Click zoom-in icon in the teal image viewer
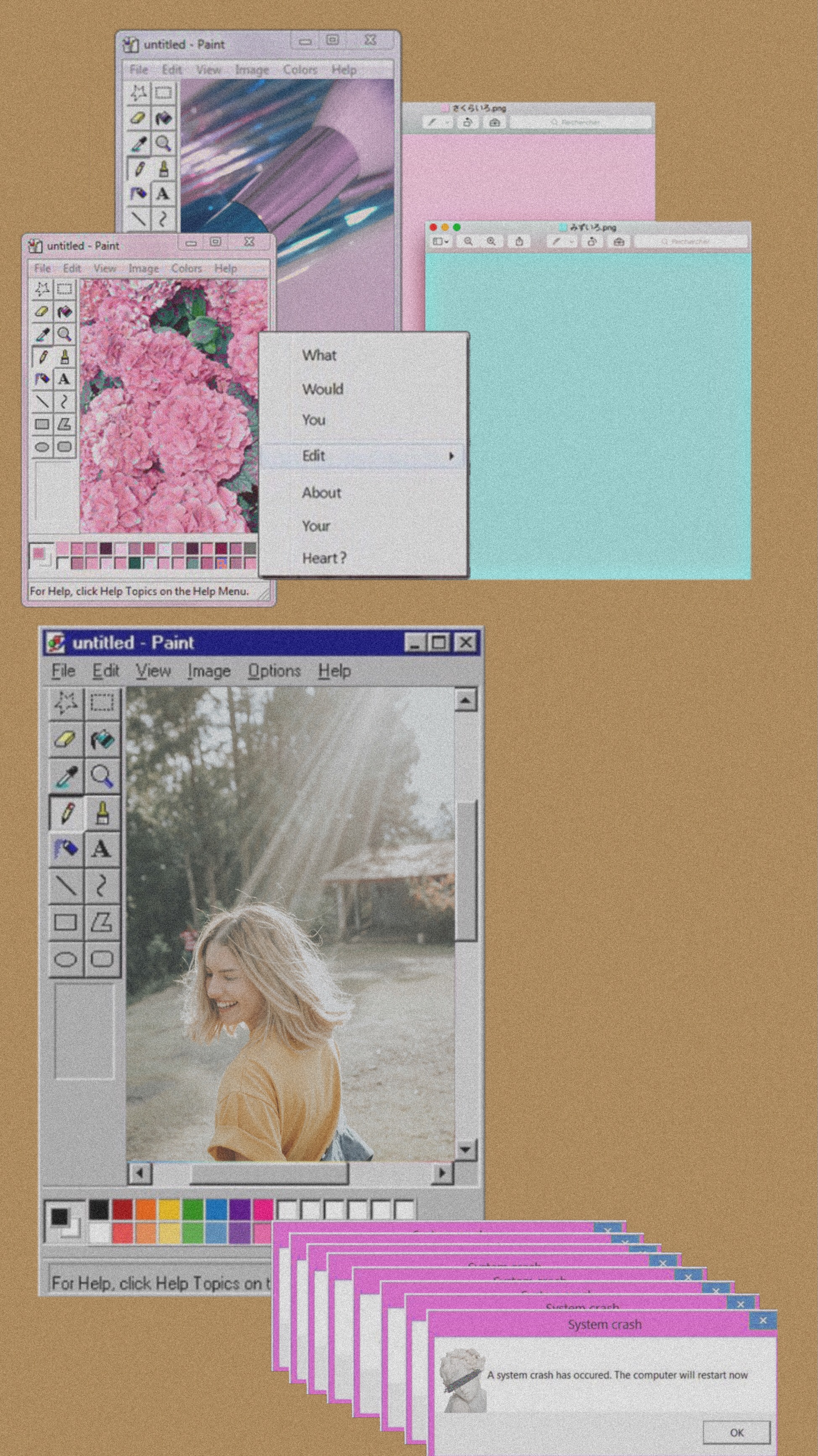Image resolution: width=818 pixels, height=1456 pixels. (492, 241)
